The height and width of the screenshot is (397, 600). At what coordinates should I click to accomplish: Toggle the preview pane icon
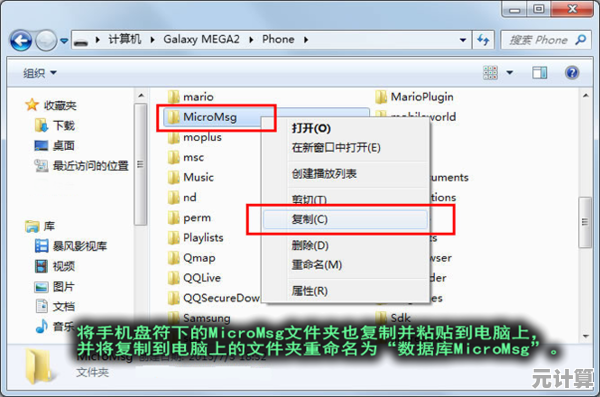click(x=540, y=72)
